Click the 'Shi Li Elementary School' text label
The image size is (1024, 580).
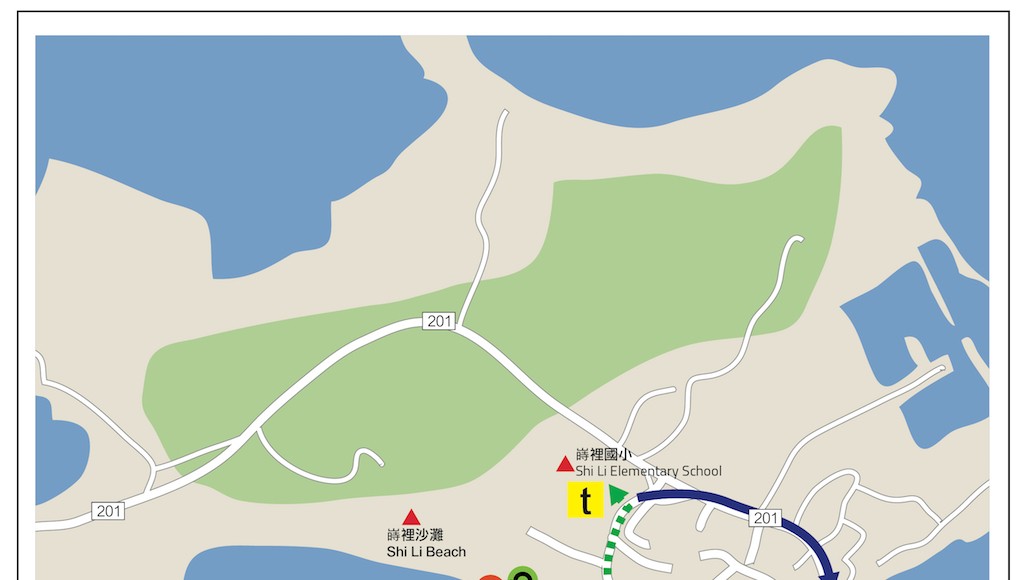click(648, 471)
